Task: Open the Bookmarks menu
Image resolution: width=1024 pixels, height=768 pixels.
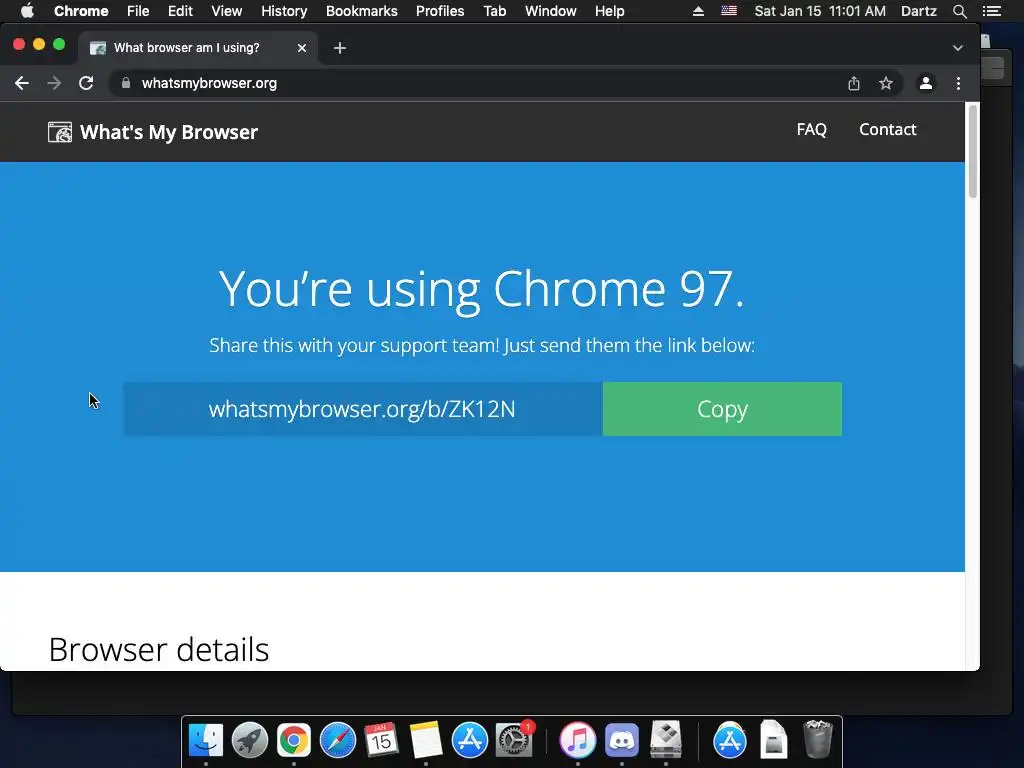Action: 362,11
